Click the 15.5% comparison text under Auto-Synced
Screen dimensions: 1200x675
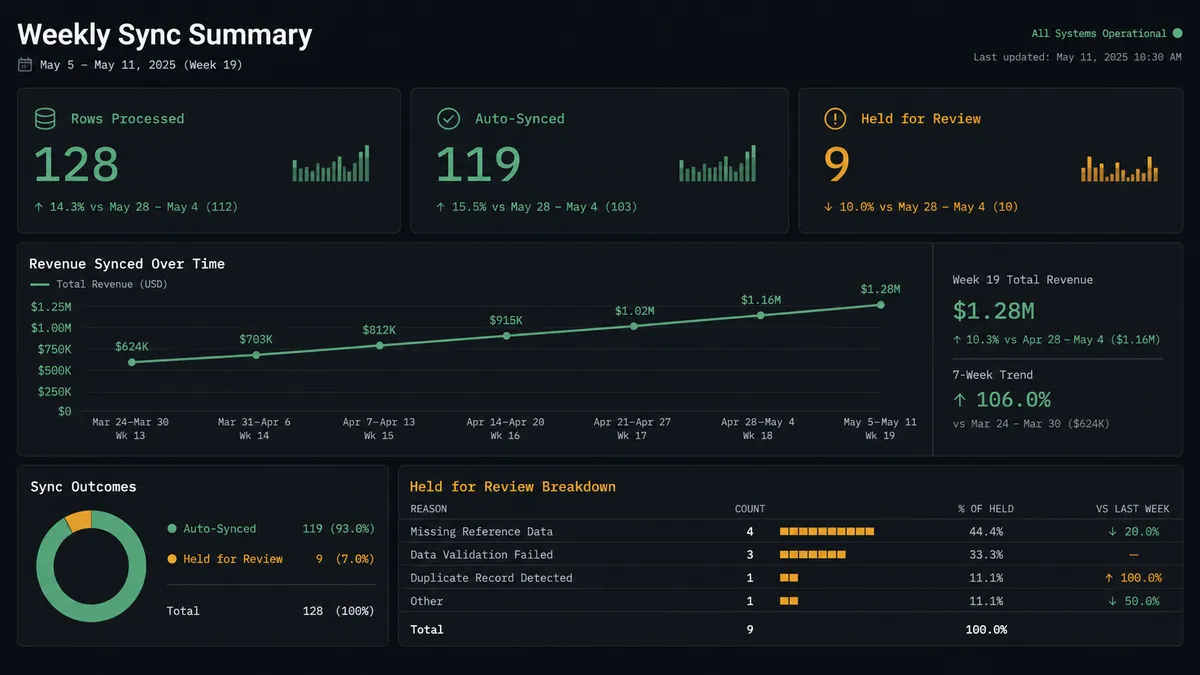click(536, 207)
